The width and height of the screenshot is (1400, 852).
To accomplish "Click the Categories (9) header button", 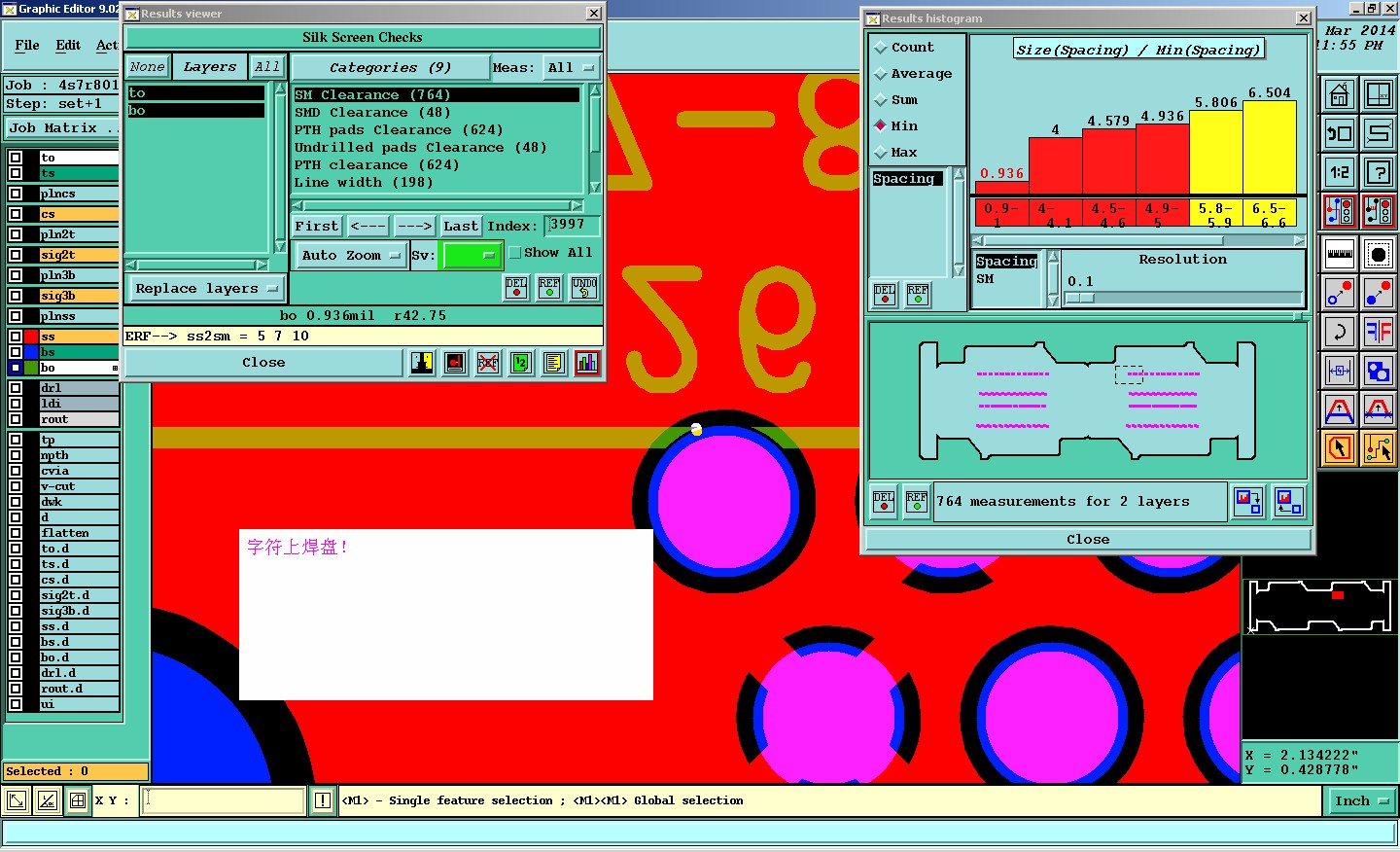I will 390,68.
